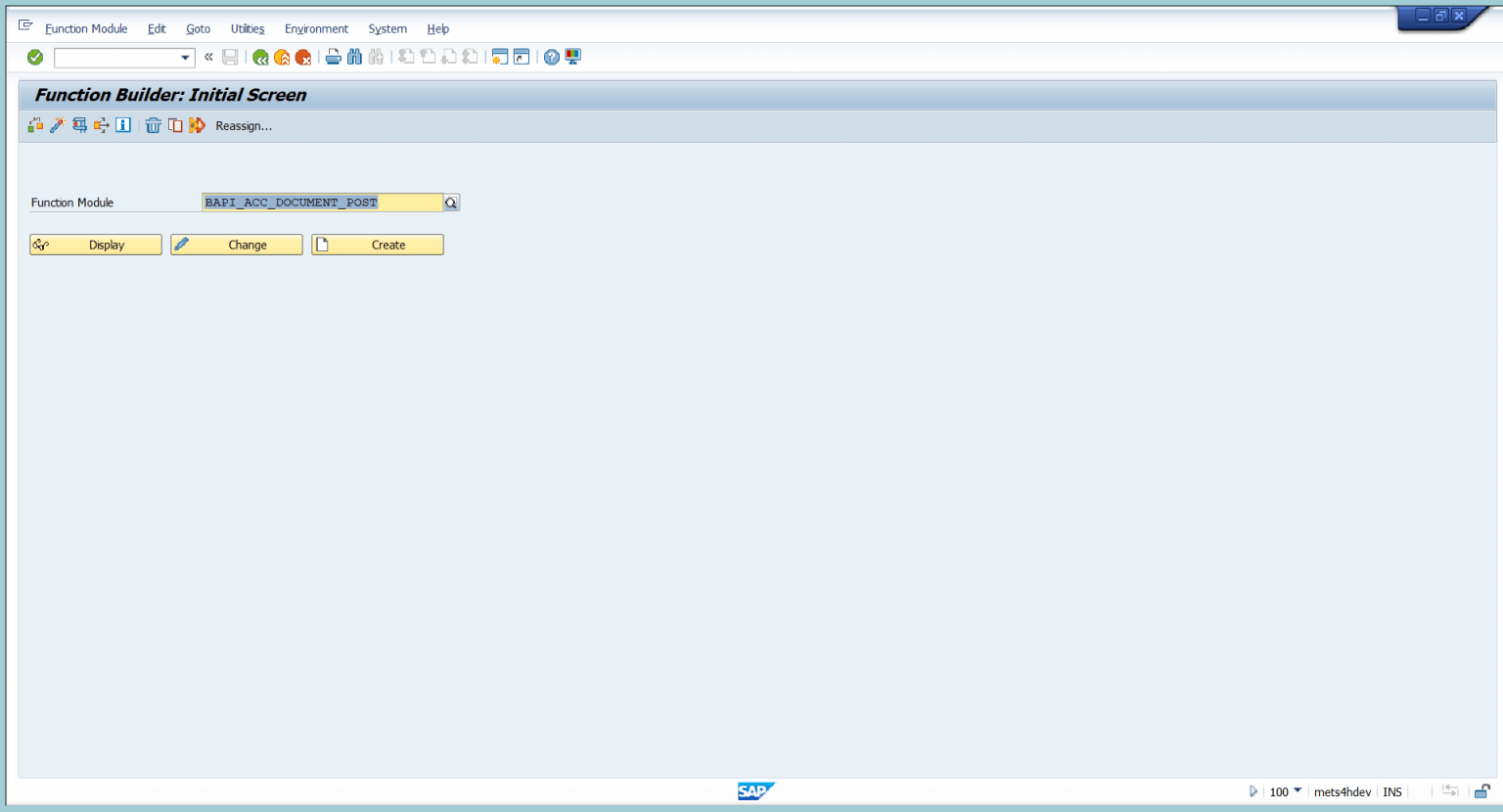Click the Test/Execute wand icon
The image size is (1503, 812).
click(56, 125)
